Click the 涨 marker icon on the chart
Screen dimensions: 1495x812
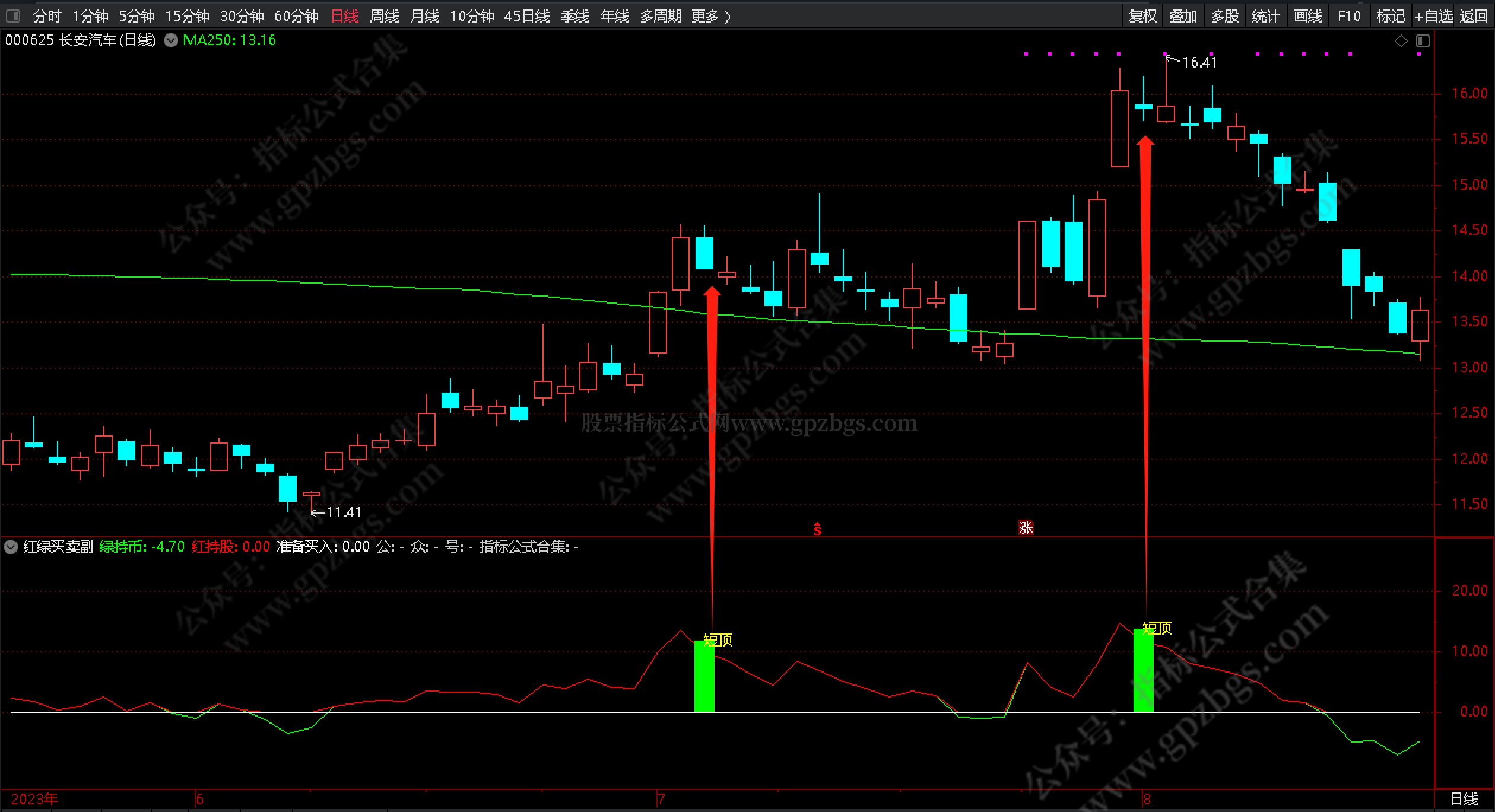tap(1026, 527)
